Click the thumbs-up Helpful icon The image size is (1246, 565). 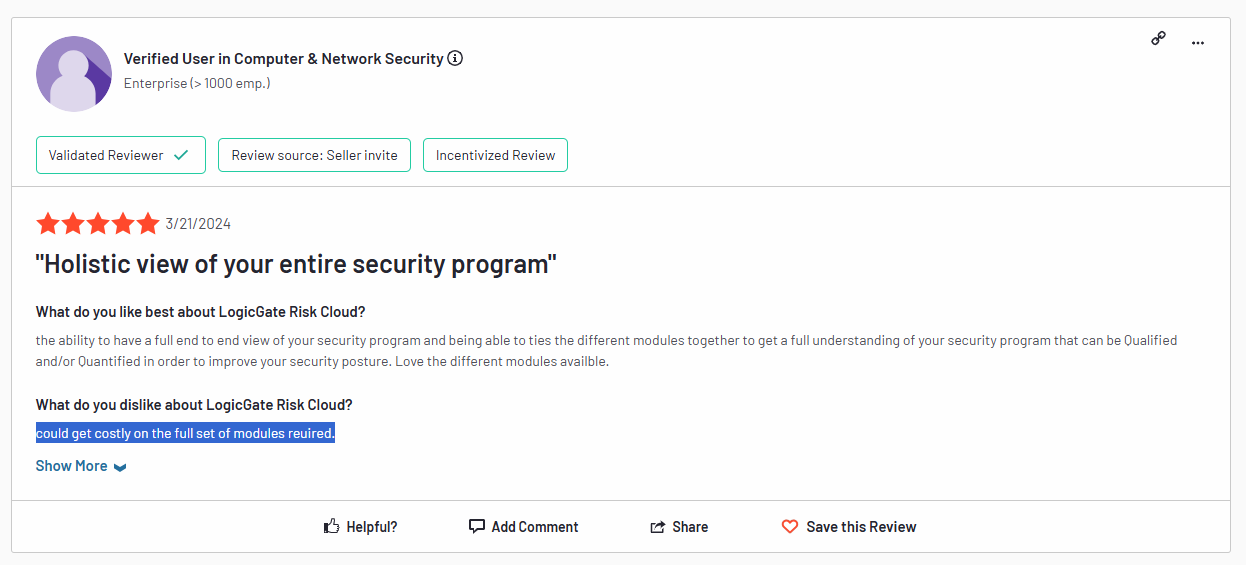click(332, 526)
